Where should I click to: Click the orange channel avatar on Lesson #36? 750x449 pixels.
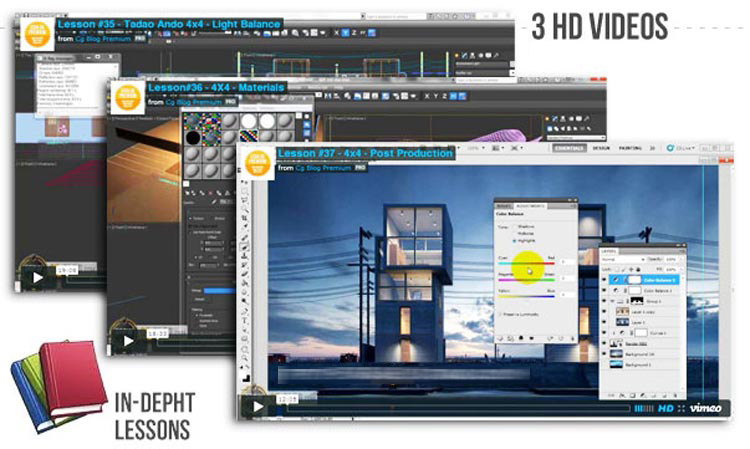click(128, 98)
